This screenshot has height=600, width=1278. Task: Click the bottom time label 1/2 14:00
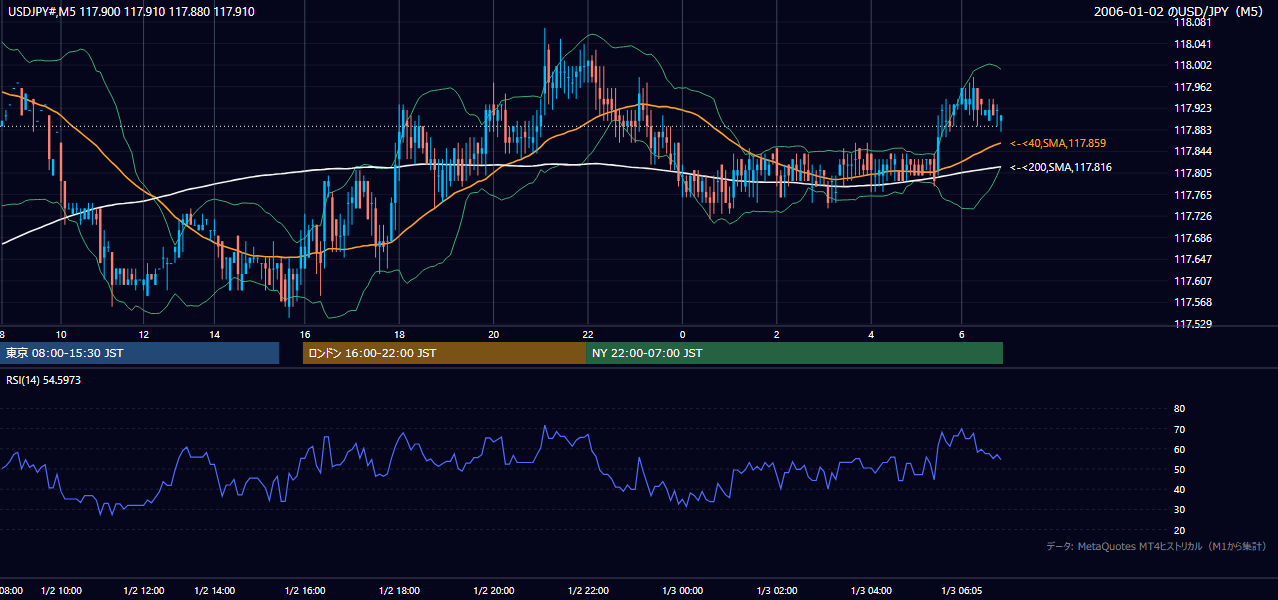pyautogui.click(x=213, y=591)
